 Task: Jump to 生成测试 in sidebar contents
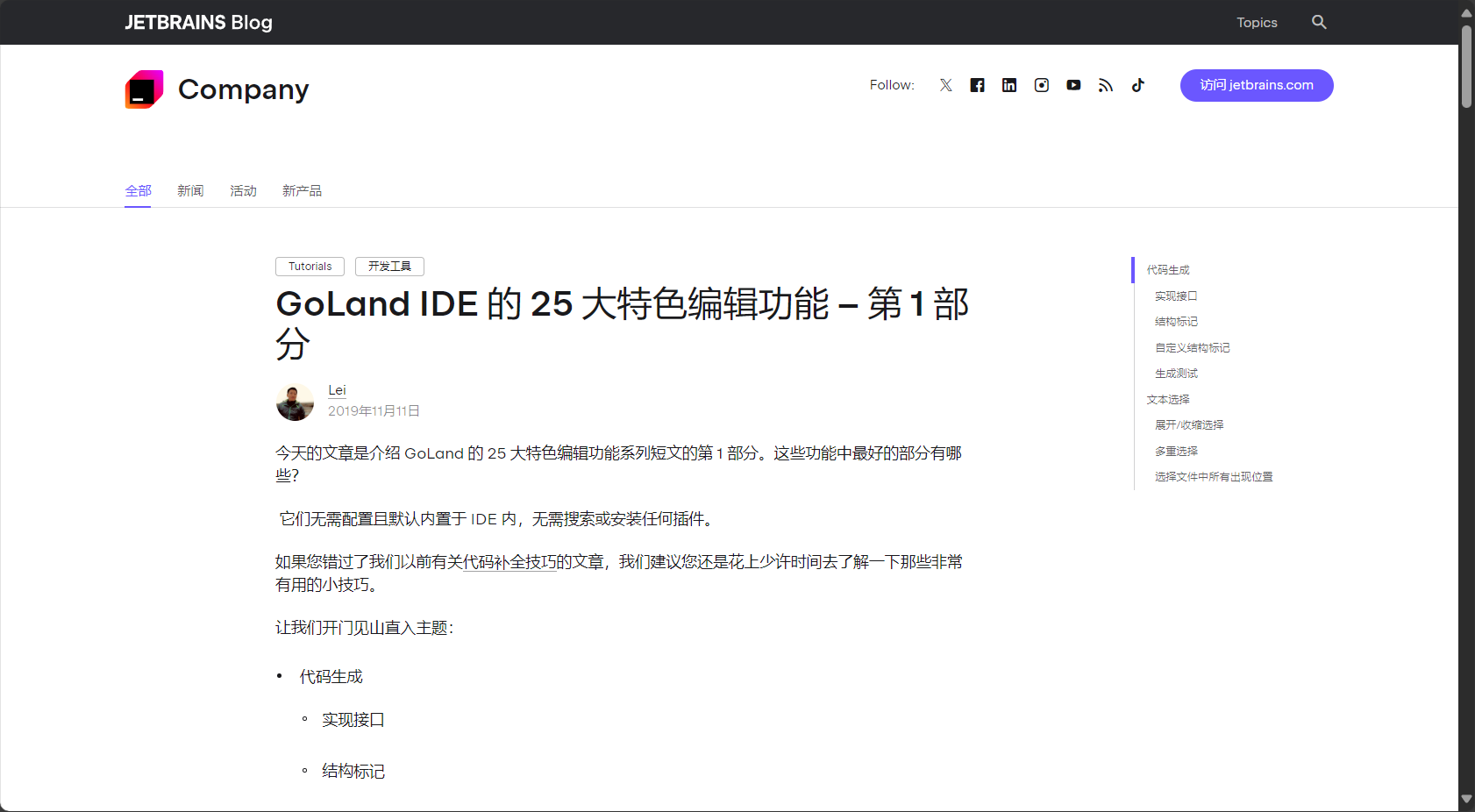pos(1176,374)
